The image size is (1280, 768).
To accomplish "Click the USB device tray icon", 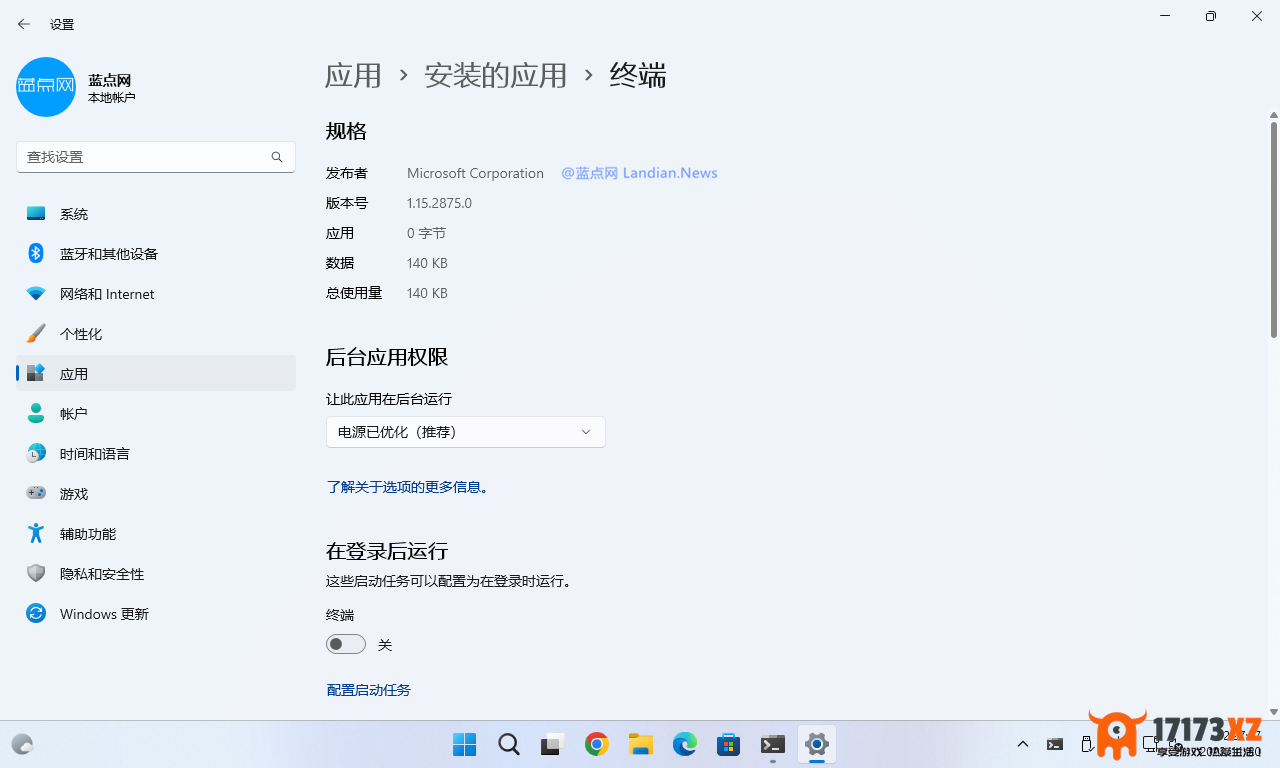I will (x=1087, y=744).
